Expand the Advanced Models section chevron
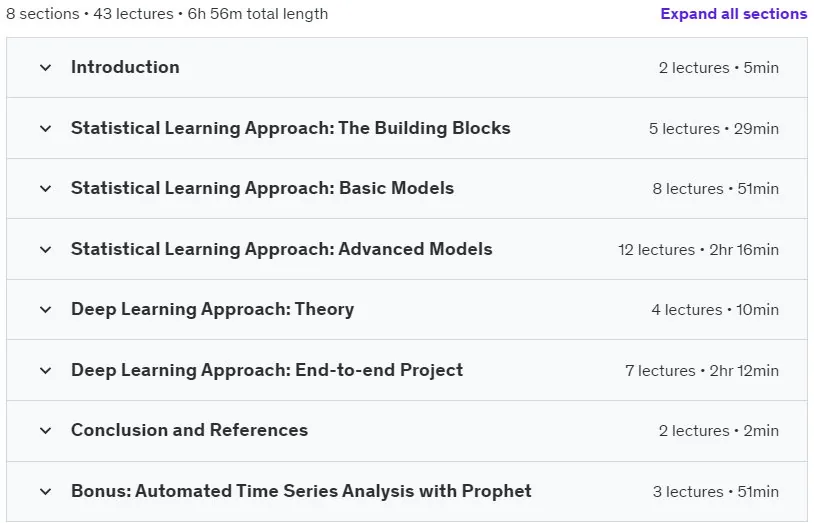Viewport: 814px width, 523px height. pyautogui.click(x=46, y=250)
